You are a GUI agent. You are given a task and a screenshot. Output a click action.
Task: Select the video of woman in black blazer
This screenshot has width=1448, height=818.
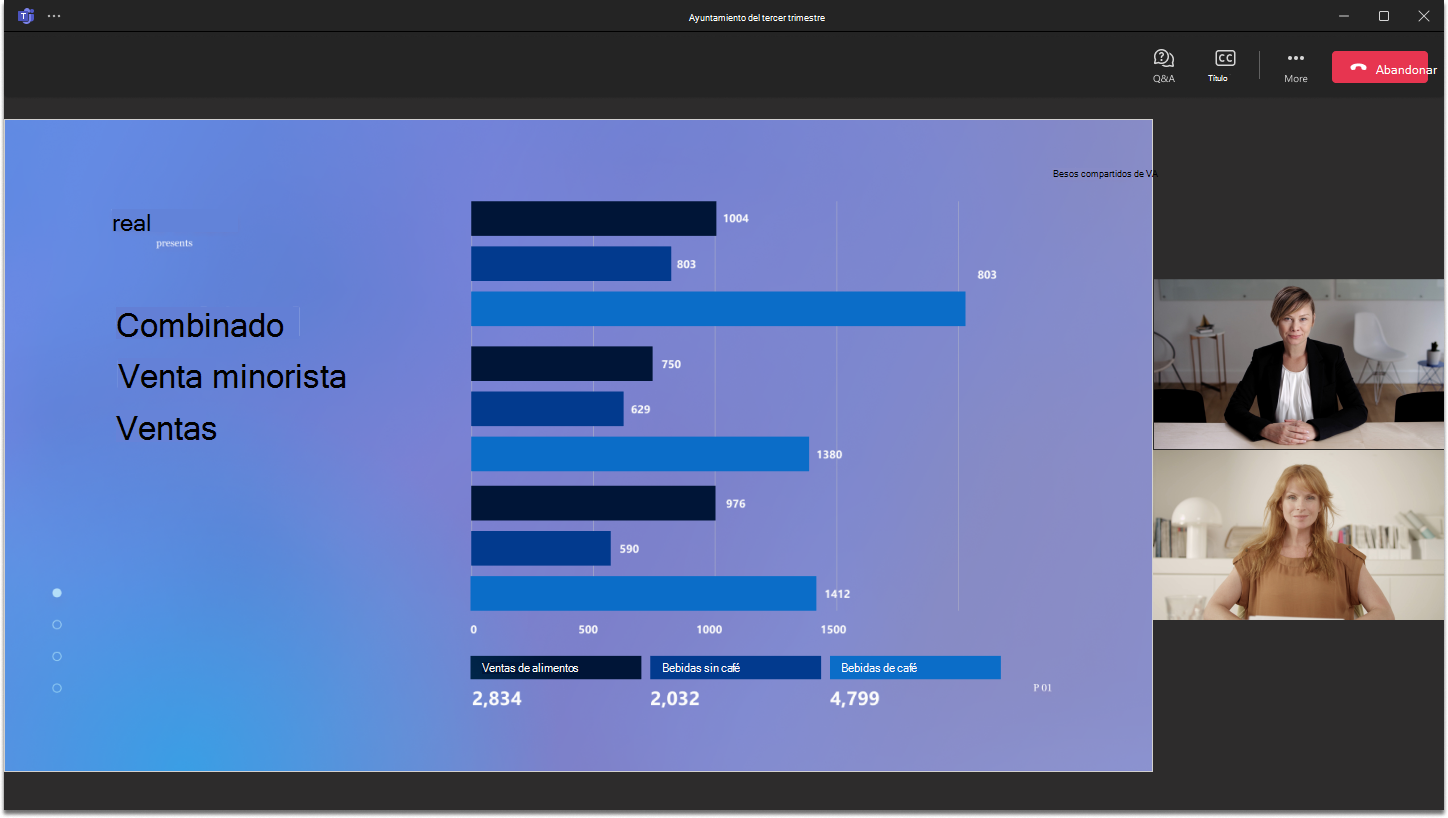click(x=1299, y=364)
